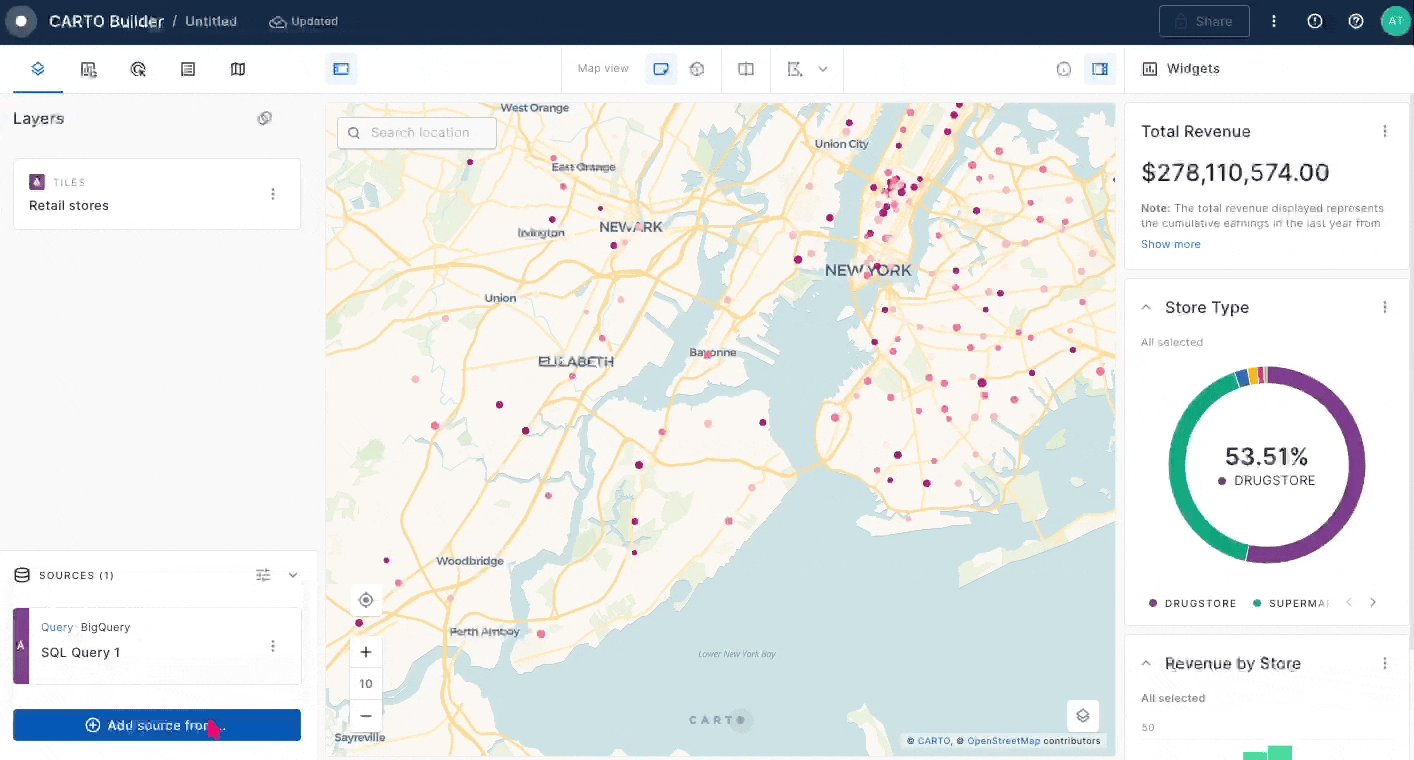
Task: Open Total Revenue widget options menu
Action: pyautogui.click(x=1385, y=131)
